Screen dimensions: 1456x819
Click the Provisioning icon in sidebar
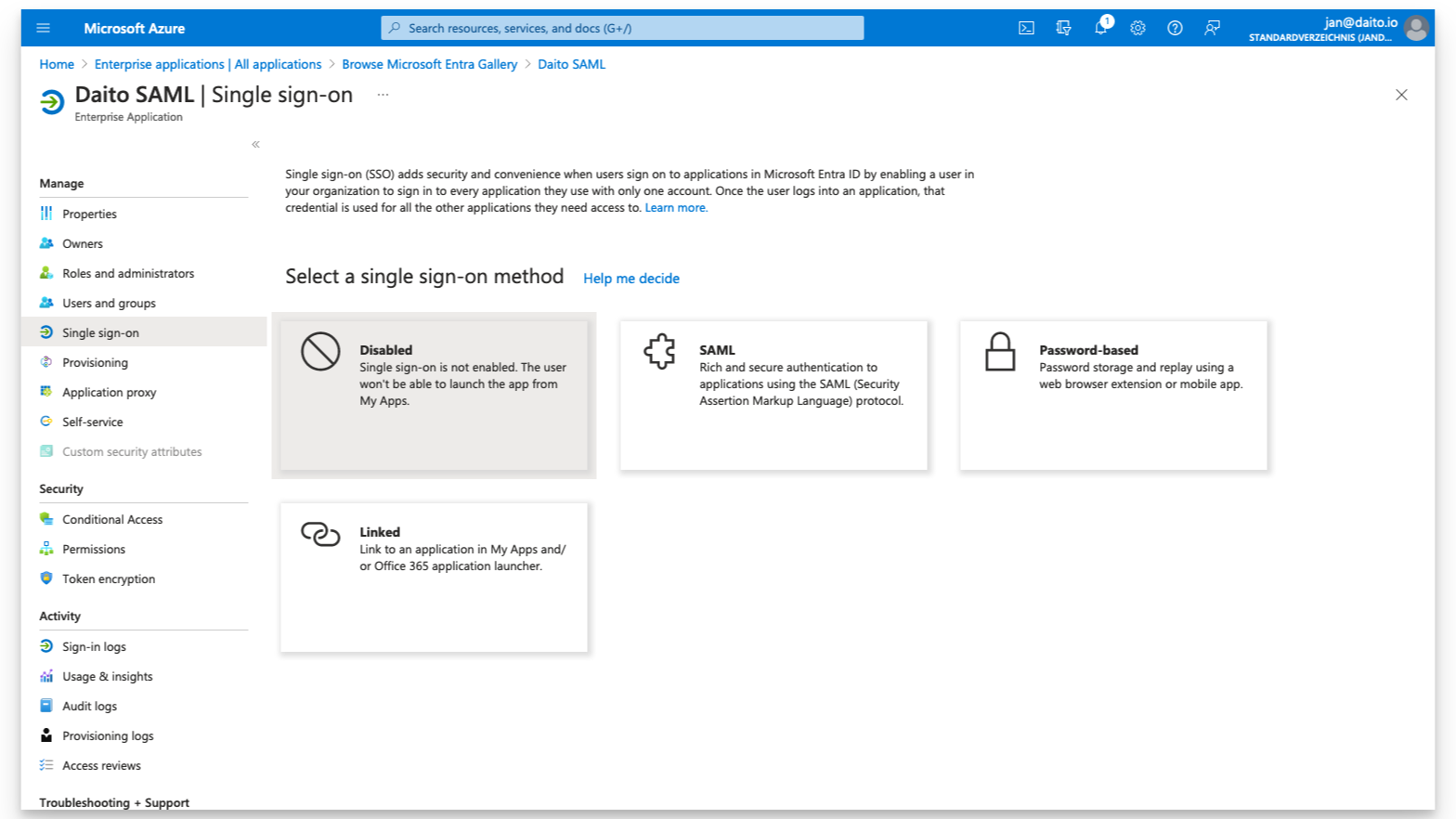tap(46, 362)
